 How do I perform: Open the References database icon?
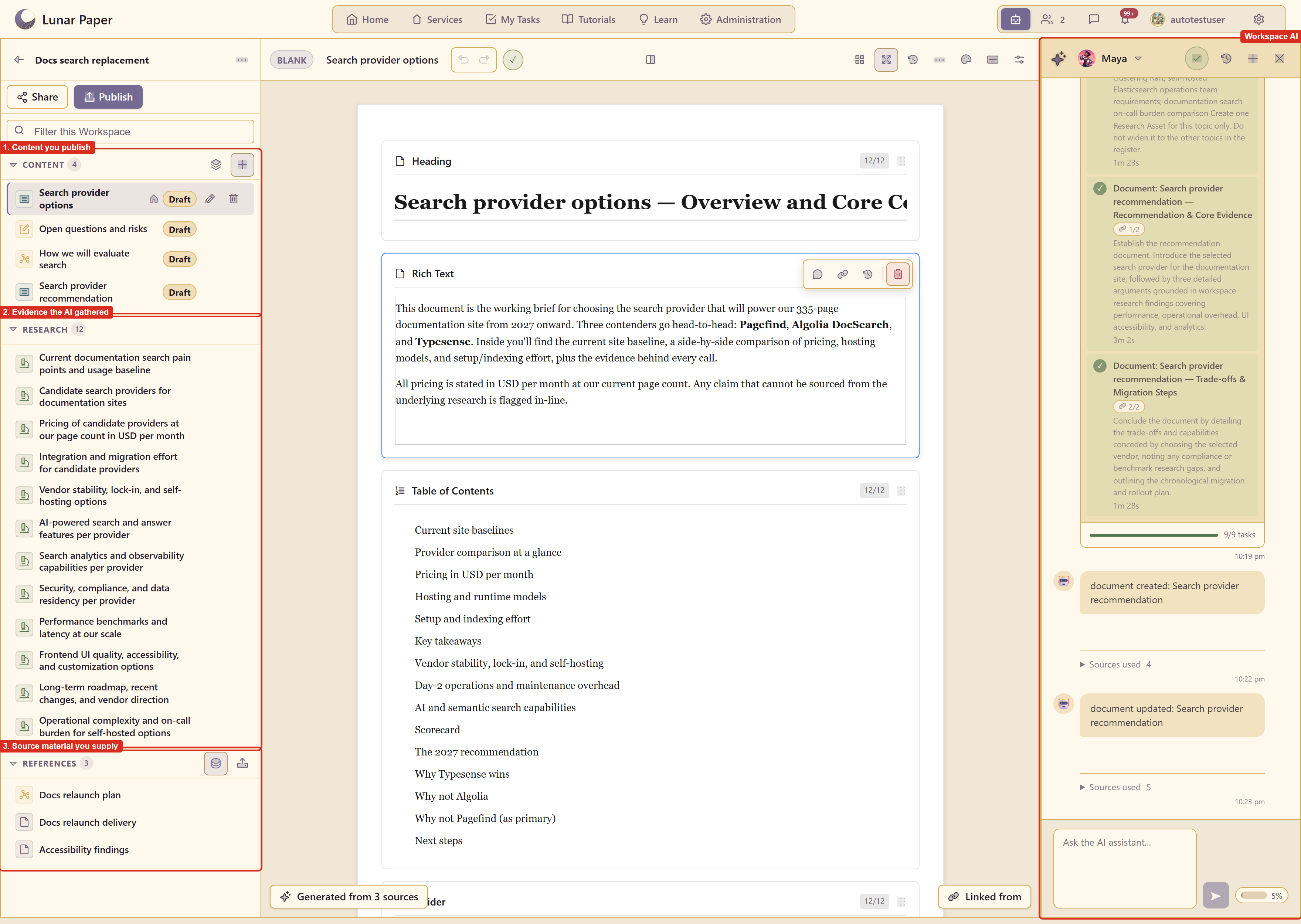click(215, 764)
